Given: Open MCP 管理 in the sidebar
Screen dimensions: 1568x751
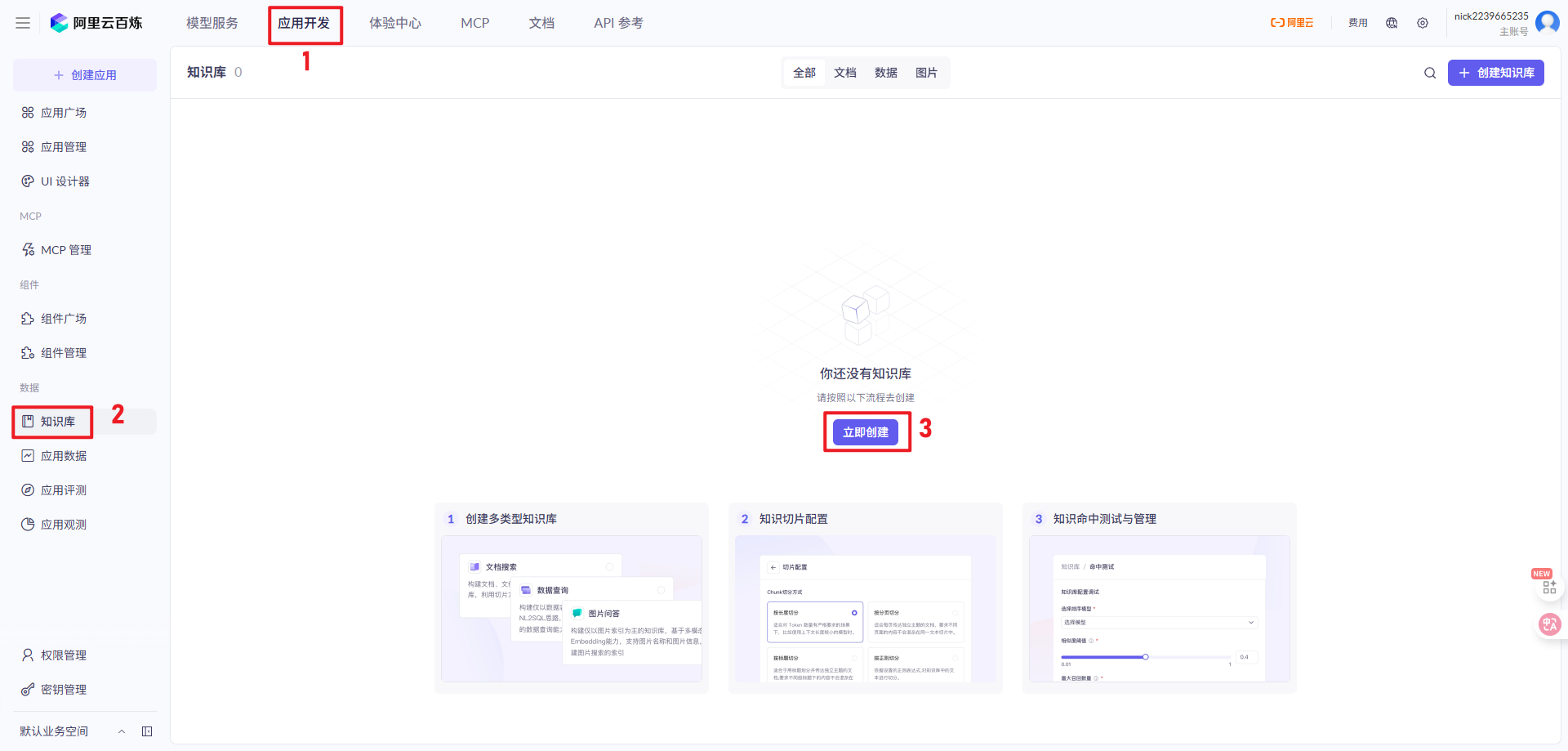Looking at the screenshot, I should click(65, 250).
